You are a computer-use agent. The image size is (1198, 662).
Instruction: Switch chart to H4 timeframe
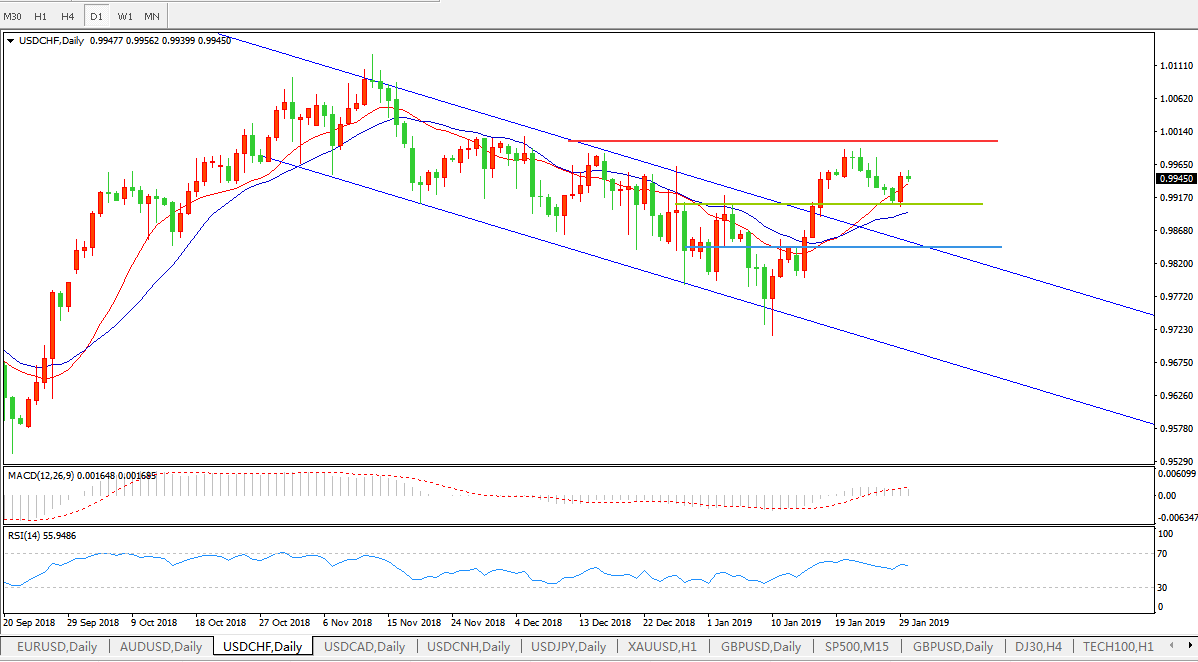point(68,16)
